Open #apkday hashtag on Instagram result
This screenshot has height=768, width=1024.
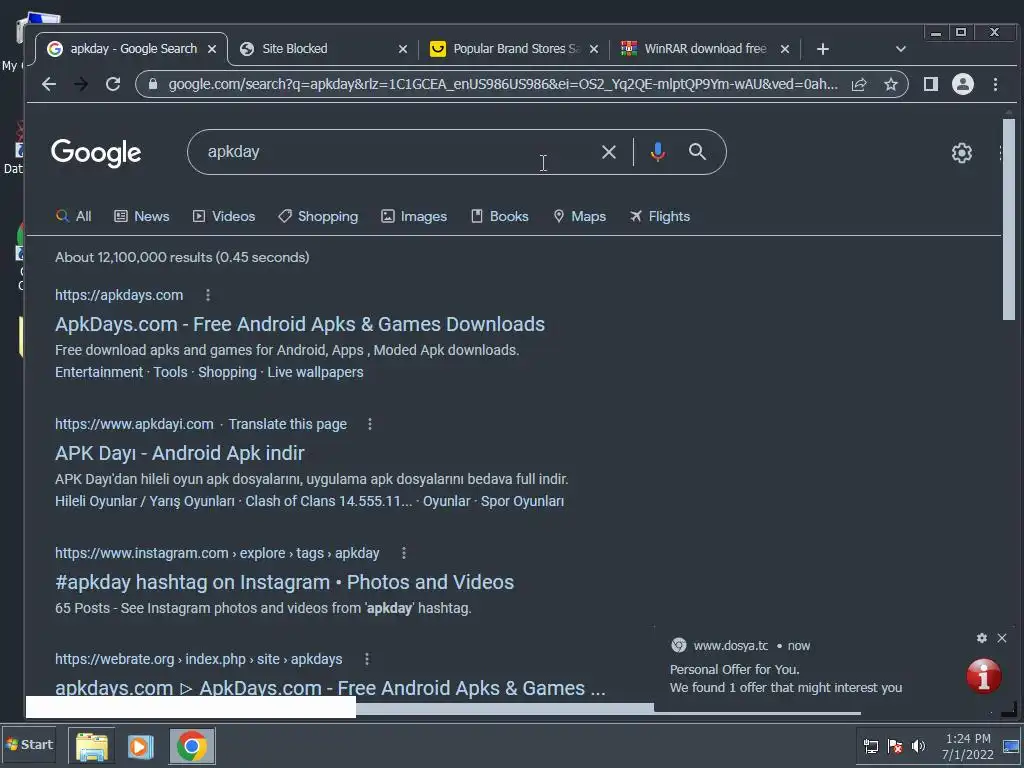click(284, 583)
